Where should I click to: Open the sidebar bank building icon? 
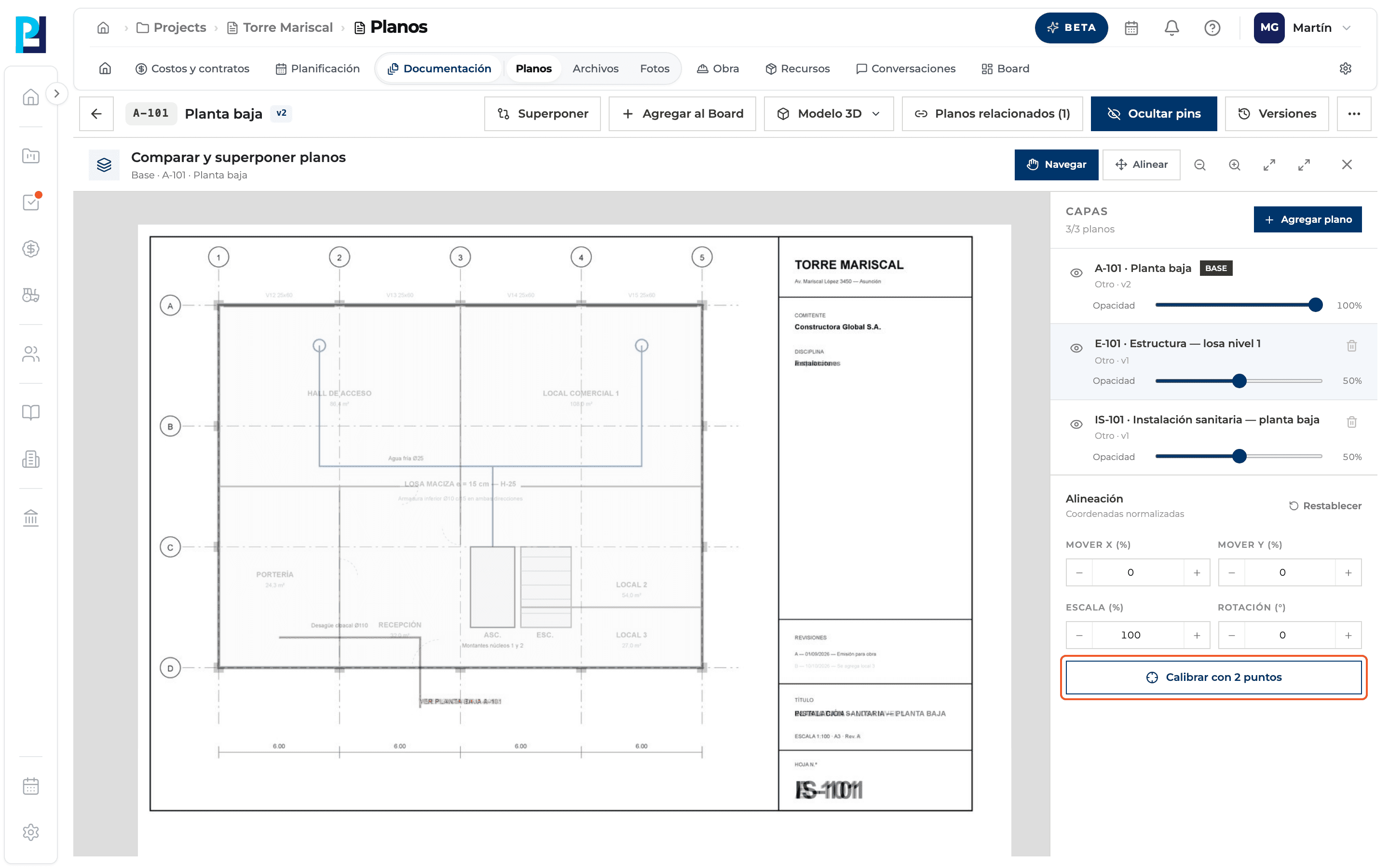[x=31, y=518]
